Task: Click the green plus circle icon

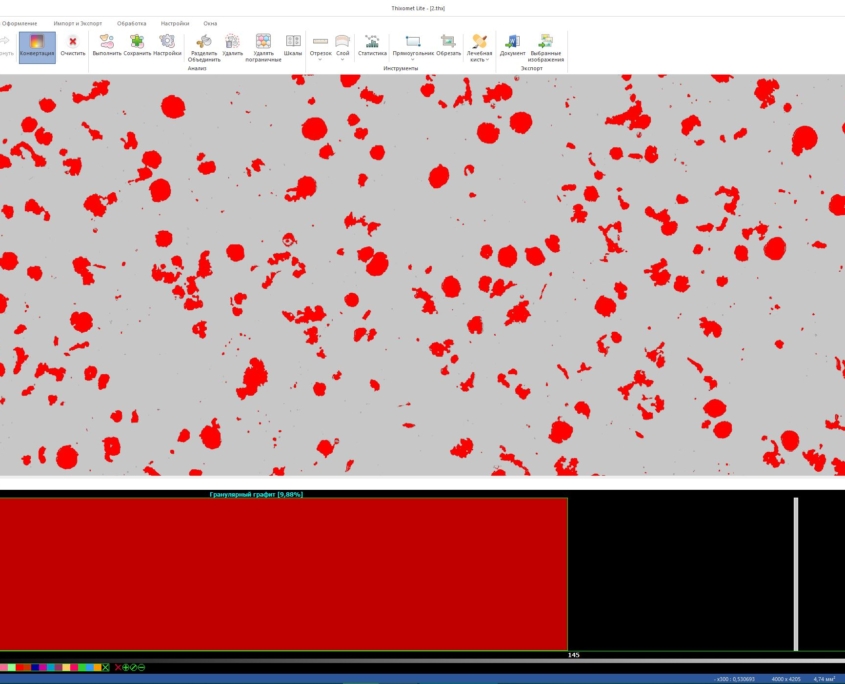Action: 126,667
